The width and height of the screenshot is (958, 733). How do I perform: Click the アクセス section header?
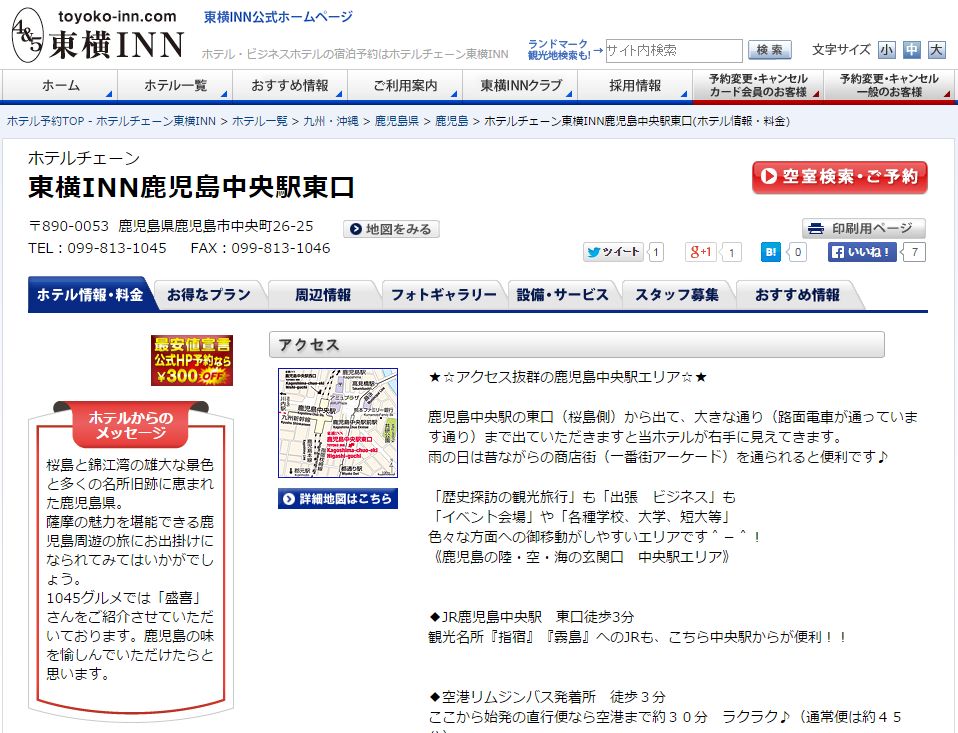(x=577, y=345)
